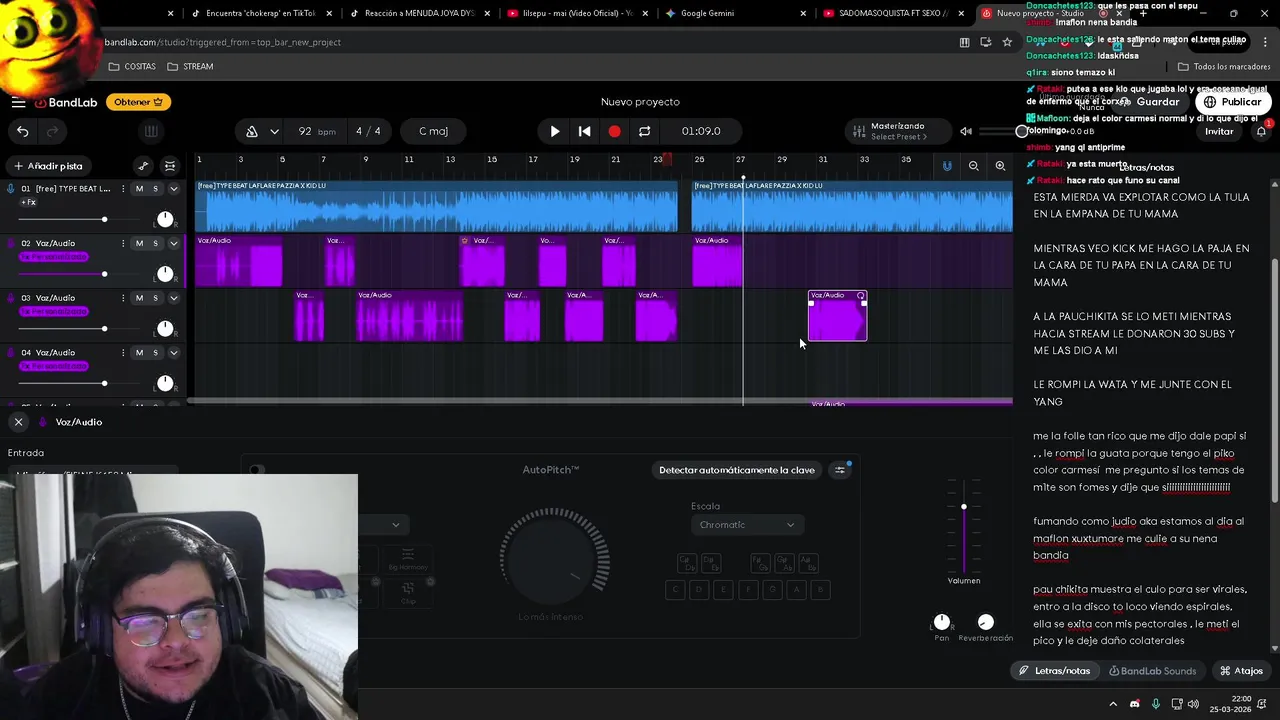Switch to the Letras/notas tab
The width and height of the screenshot is (1280, 720).
1054,671
